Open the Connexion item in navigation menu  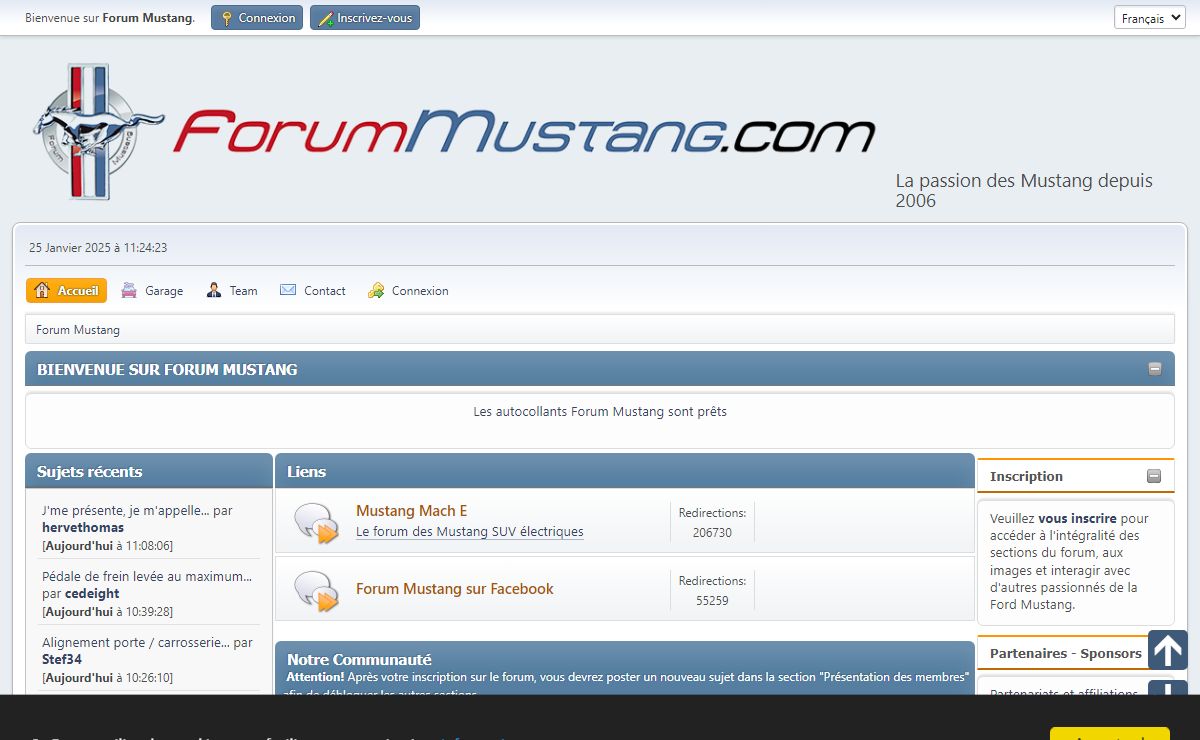pyautogui.click(x=409, y=291)
